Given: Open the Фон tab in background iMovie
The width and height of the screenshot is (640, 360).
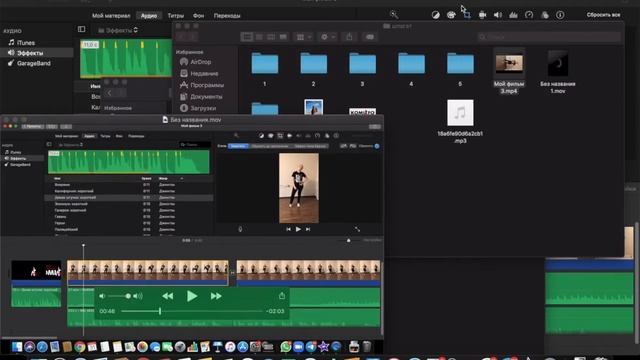Looking at the screenshot, I should click(198, 16).
